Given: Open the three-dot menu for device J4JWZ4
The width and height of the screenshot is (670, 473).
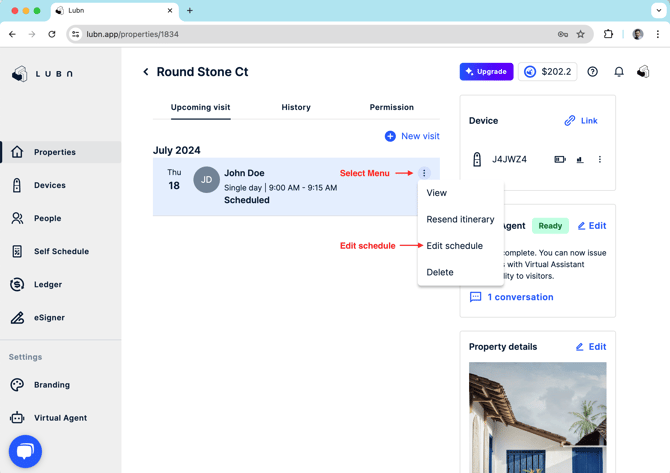Looking at the screenshot, I should [x=600, y=160].
